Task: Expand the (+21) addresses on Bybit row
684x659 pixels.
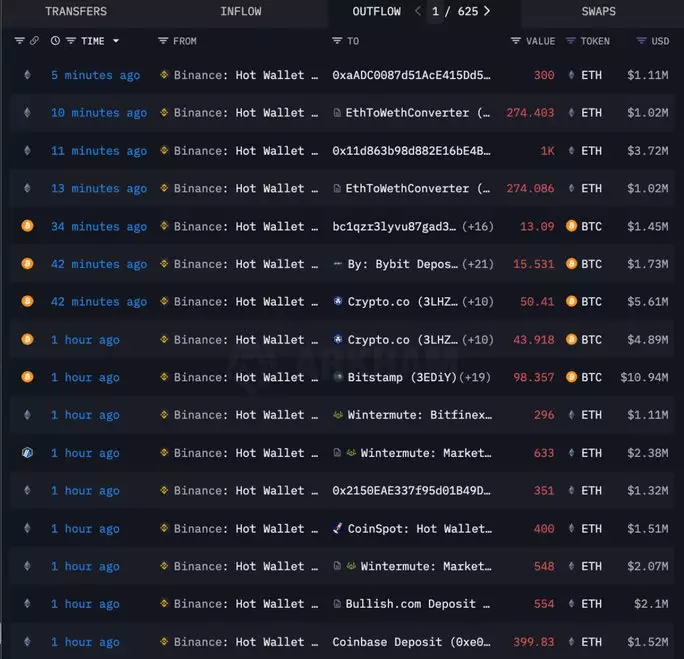Action: point(478,264)
